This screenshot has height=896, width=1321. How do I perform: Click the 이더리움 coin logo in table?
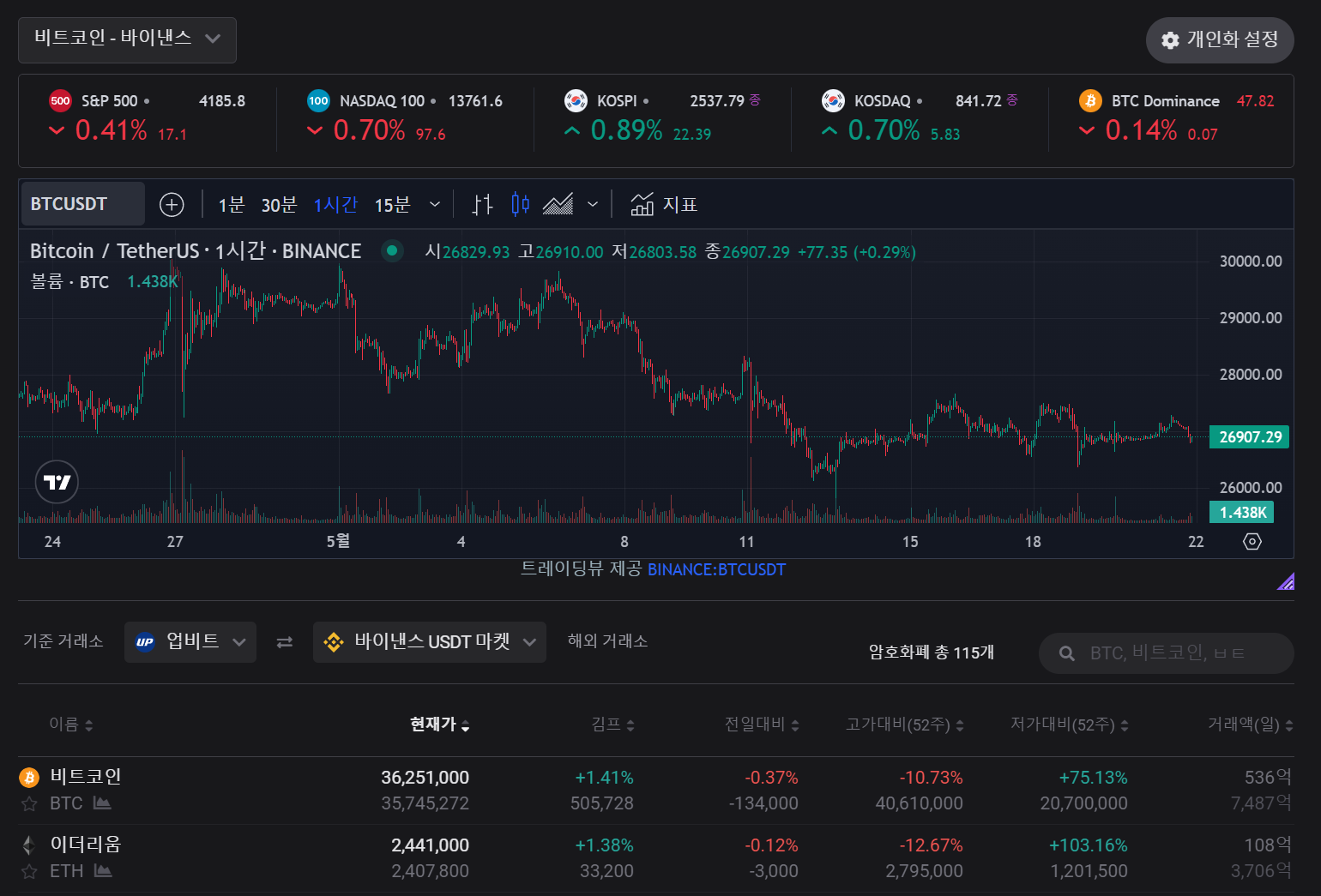point(29,845)
